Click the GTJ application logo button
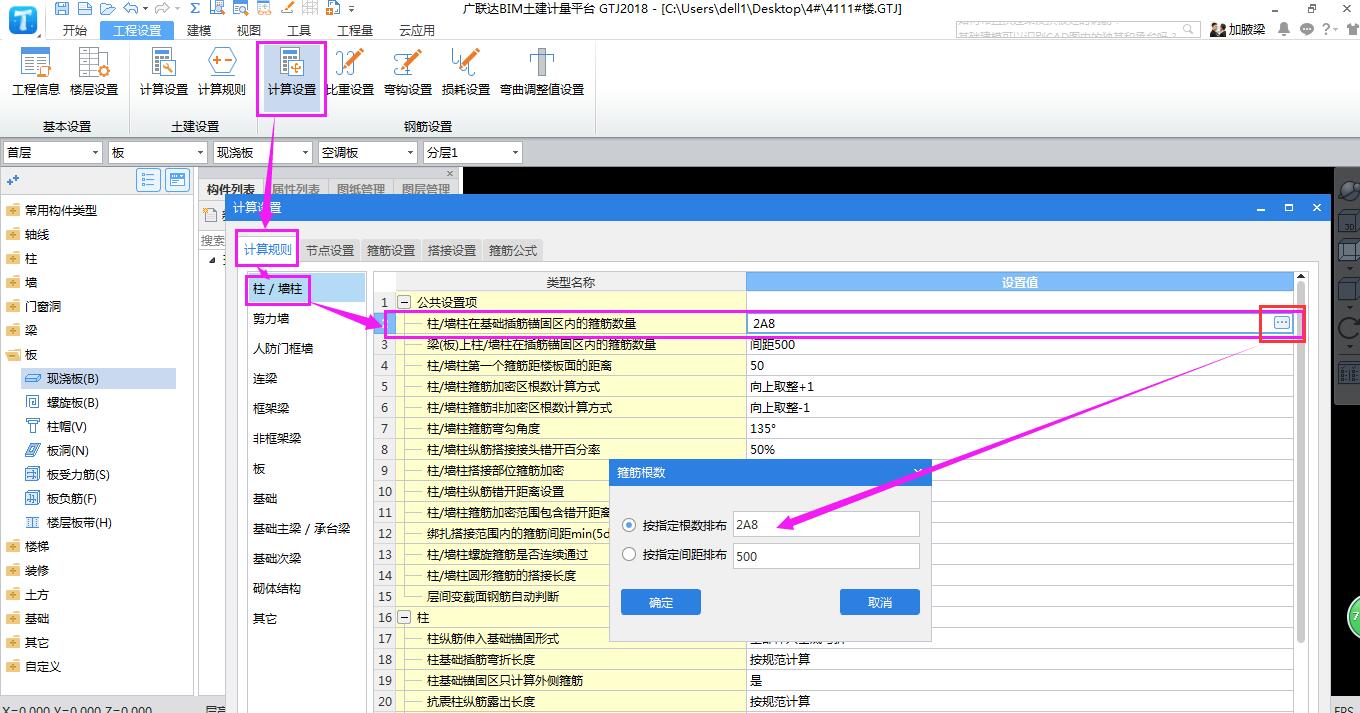This screenshot has height=713, width=1360. 23,19
